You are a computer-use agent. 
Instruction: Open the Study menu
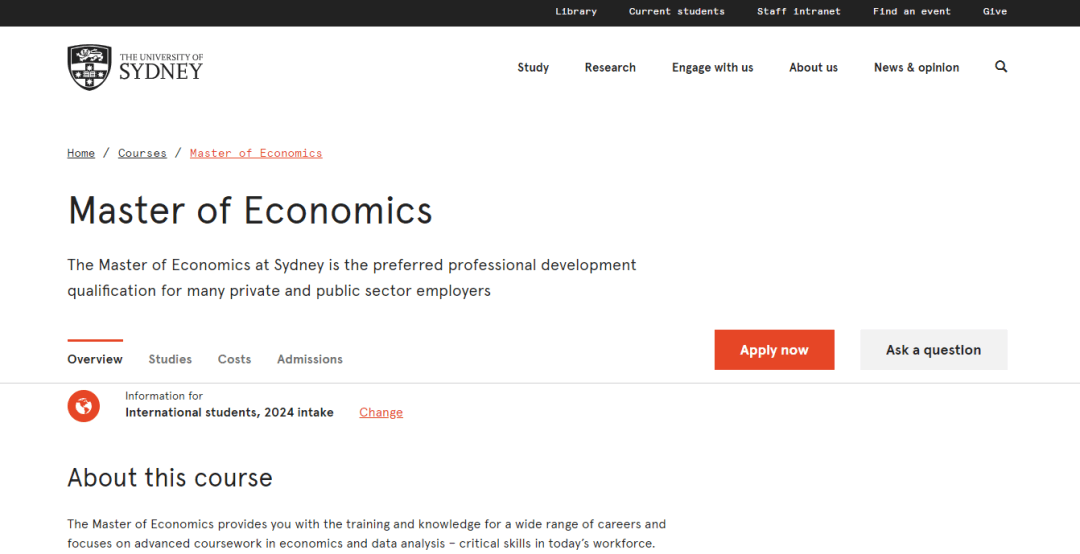[533, 68]
